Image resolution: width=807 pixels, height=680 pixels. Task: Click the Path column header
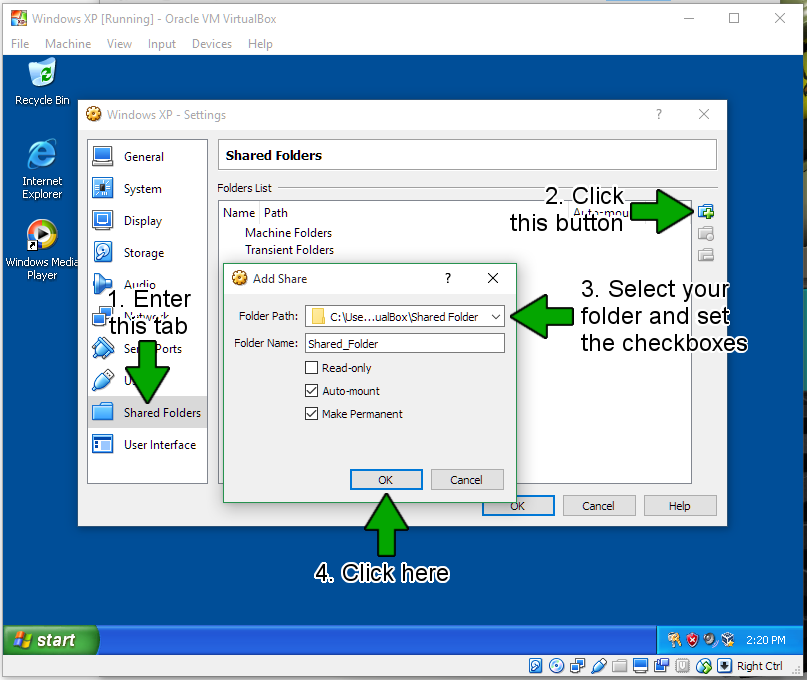pos(276,213)
